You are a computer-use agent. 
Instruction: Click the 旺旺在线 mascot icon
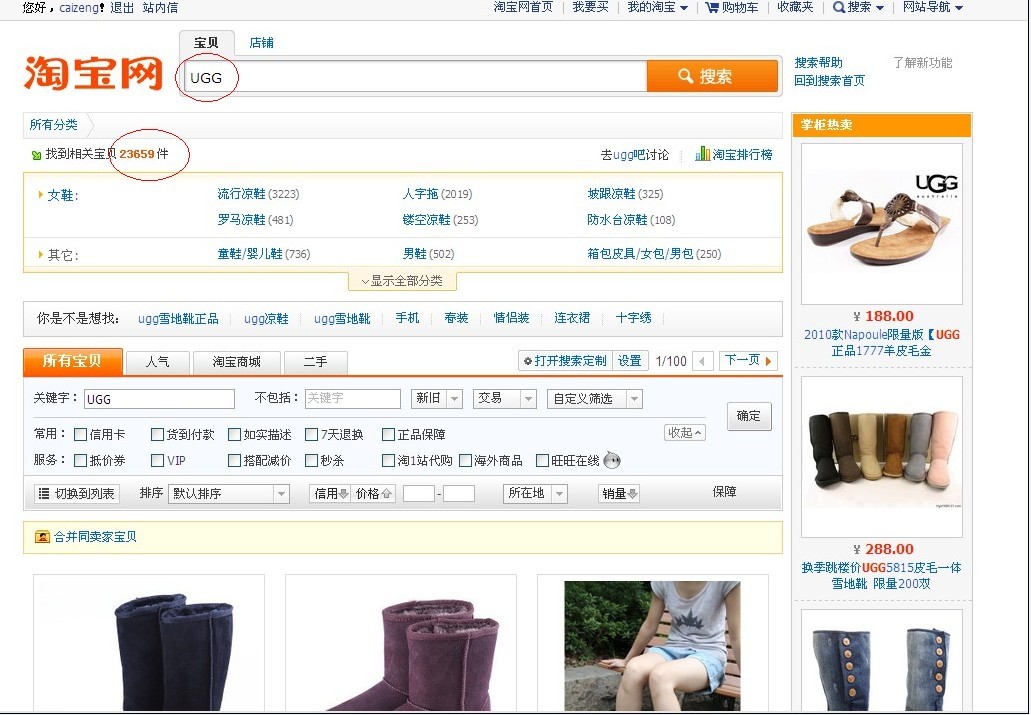pos(612,461)
